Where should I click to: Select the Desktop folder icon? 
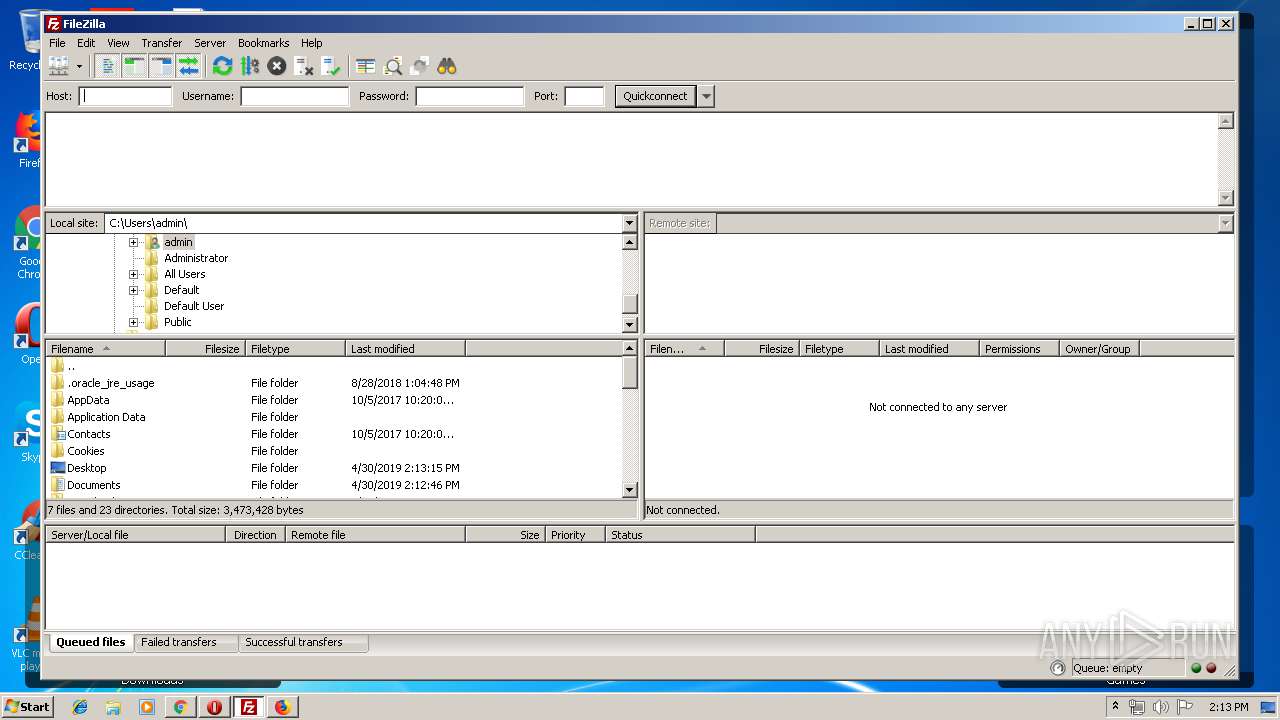click(x=58, y=468)
